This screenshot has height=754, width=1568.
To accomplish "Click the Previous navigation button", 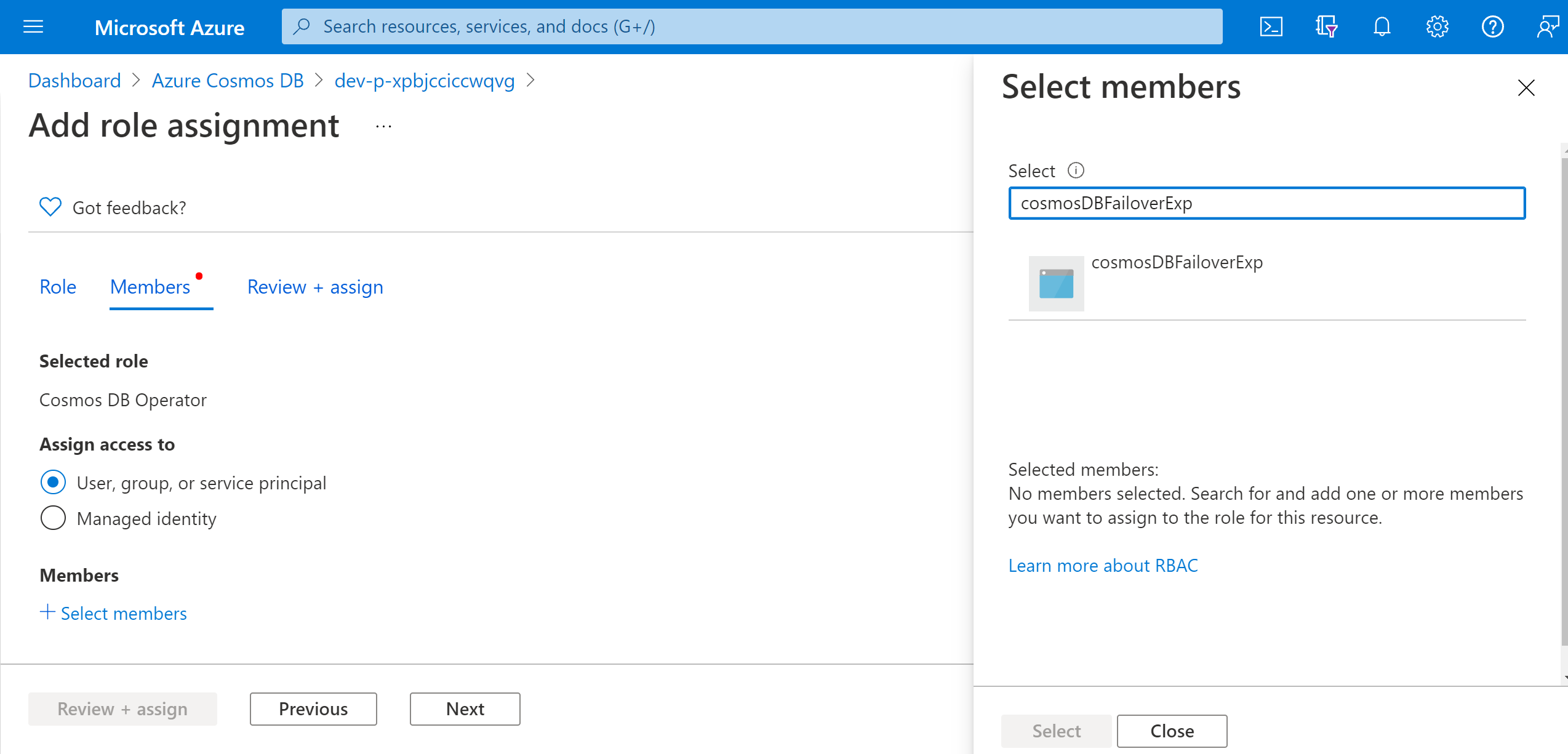I will (x=313, y=709).
